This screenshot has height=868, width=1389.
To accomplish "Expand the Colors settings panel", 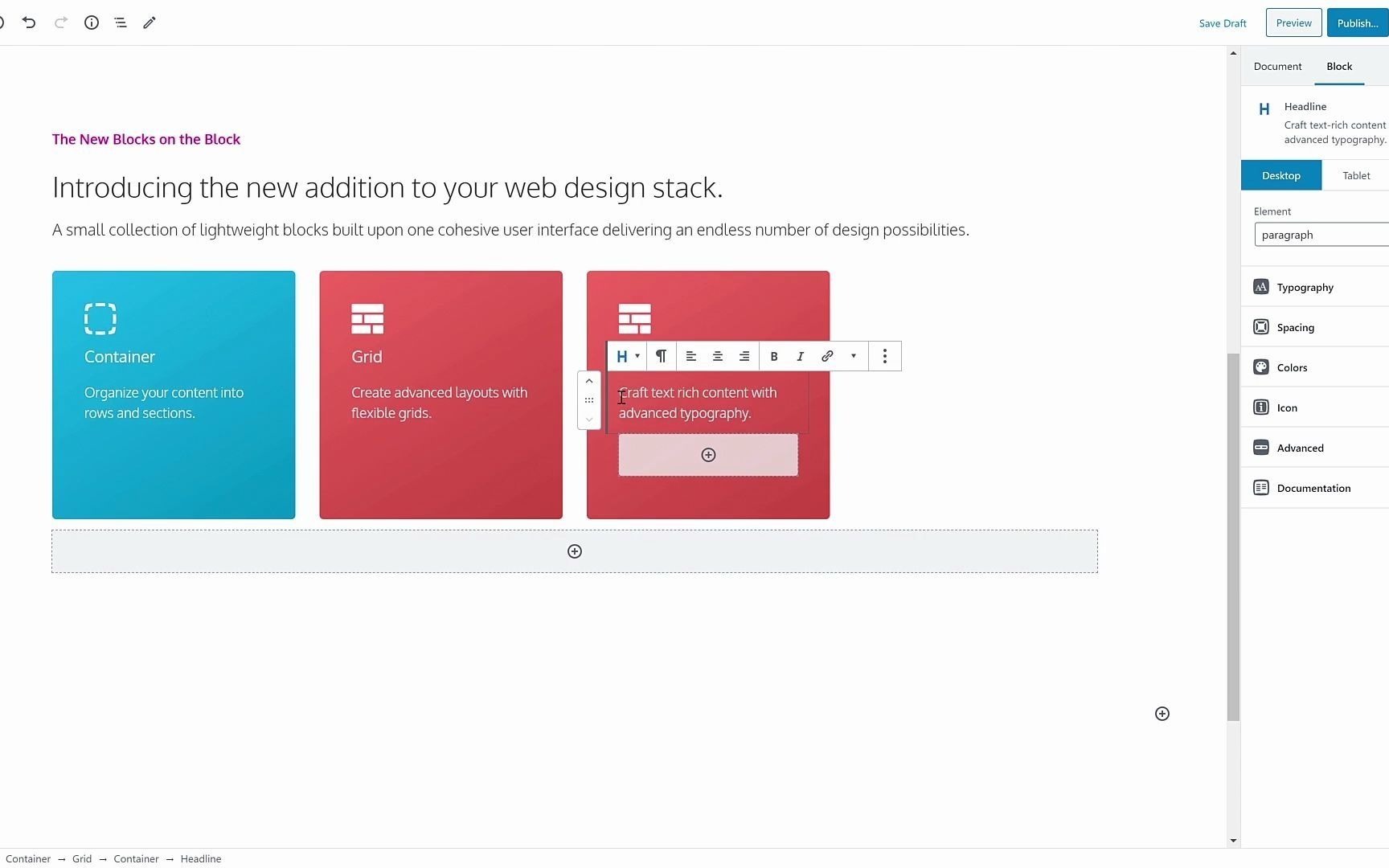I will click(1293, 367).
